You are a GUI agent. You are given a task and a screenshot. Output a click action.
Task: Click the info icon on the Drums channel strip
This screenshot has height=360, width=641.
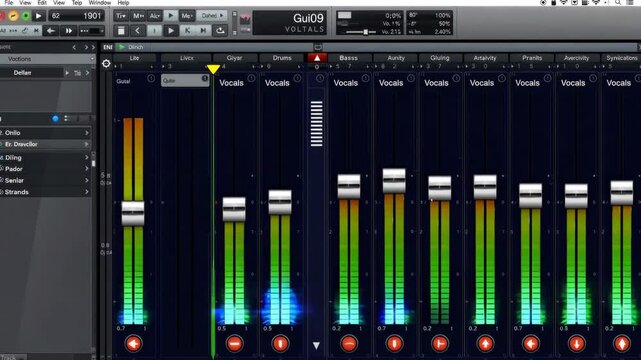[297, 78]
